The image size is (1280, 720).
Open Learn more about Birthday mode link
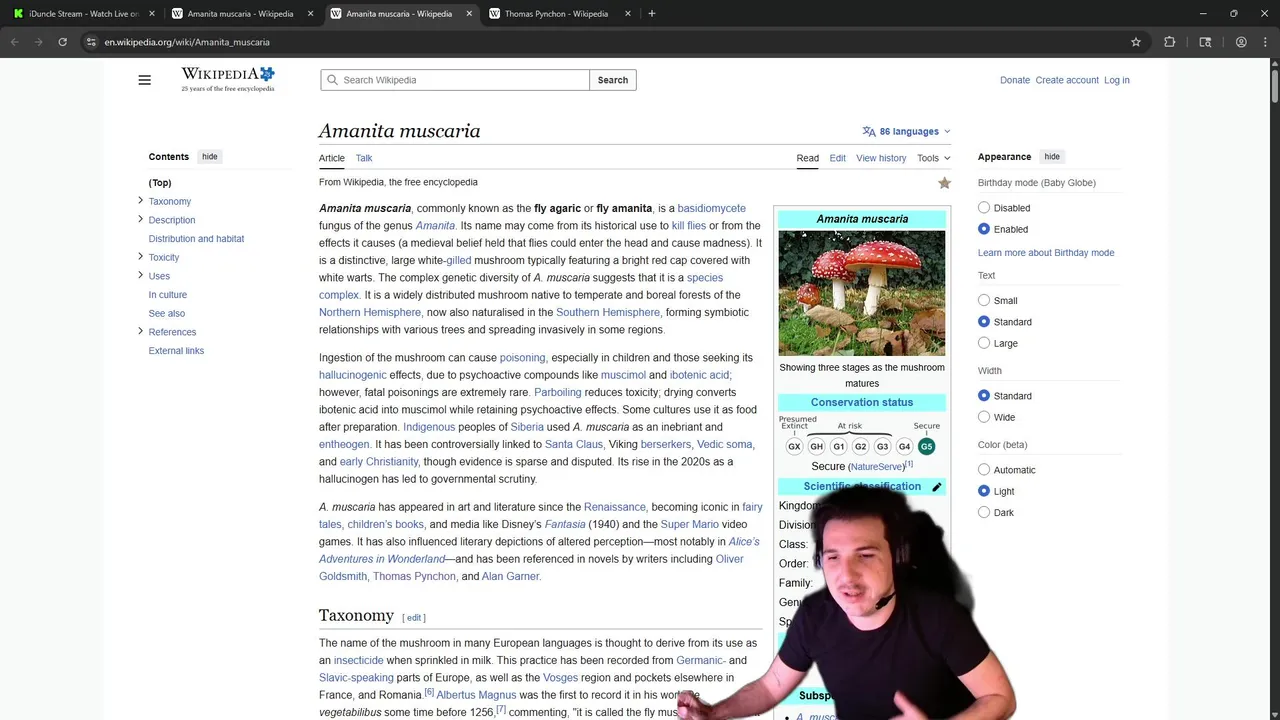[x=1046, y=253]
